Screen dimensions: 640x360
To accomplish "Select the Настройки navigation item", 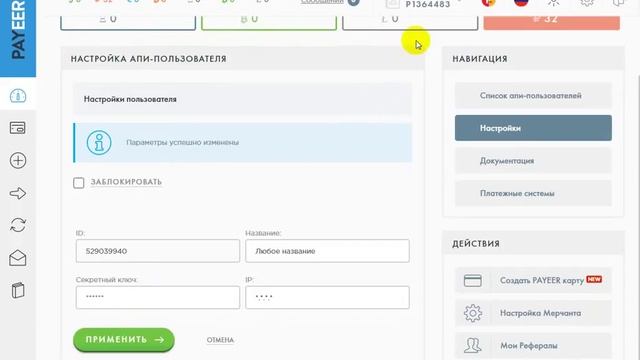I will point(533,128).
